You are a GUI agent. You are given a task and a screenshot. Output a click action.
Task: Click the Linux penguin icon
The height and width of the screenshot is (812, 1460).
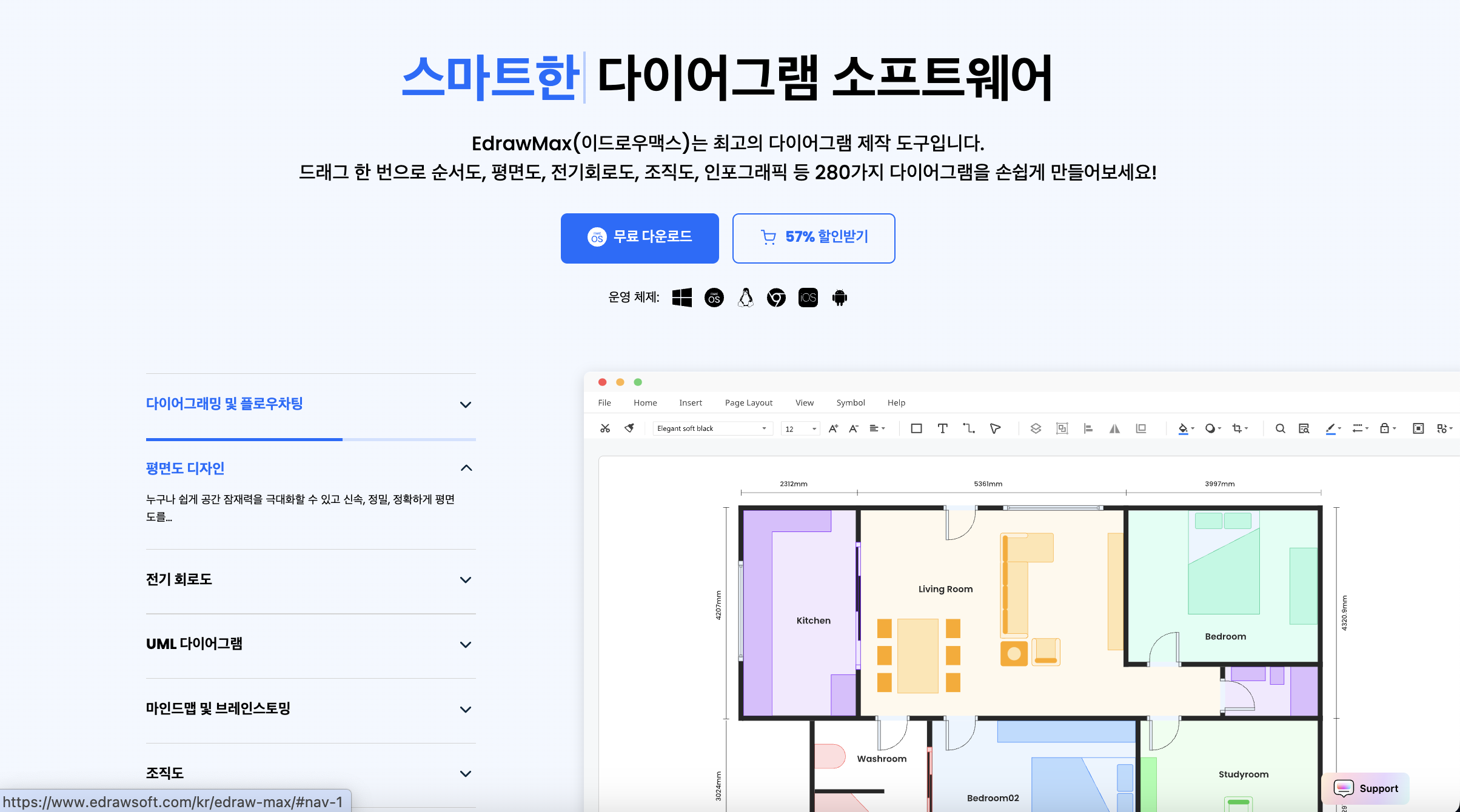[746, 298]
